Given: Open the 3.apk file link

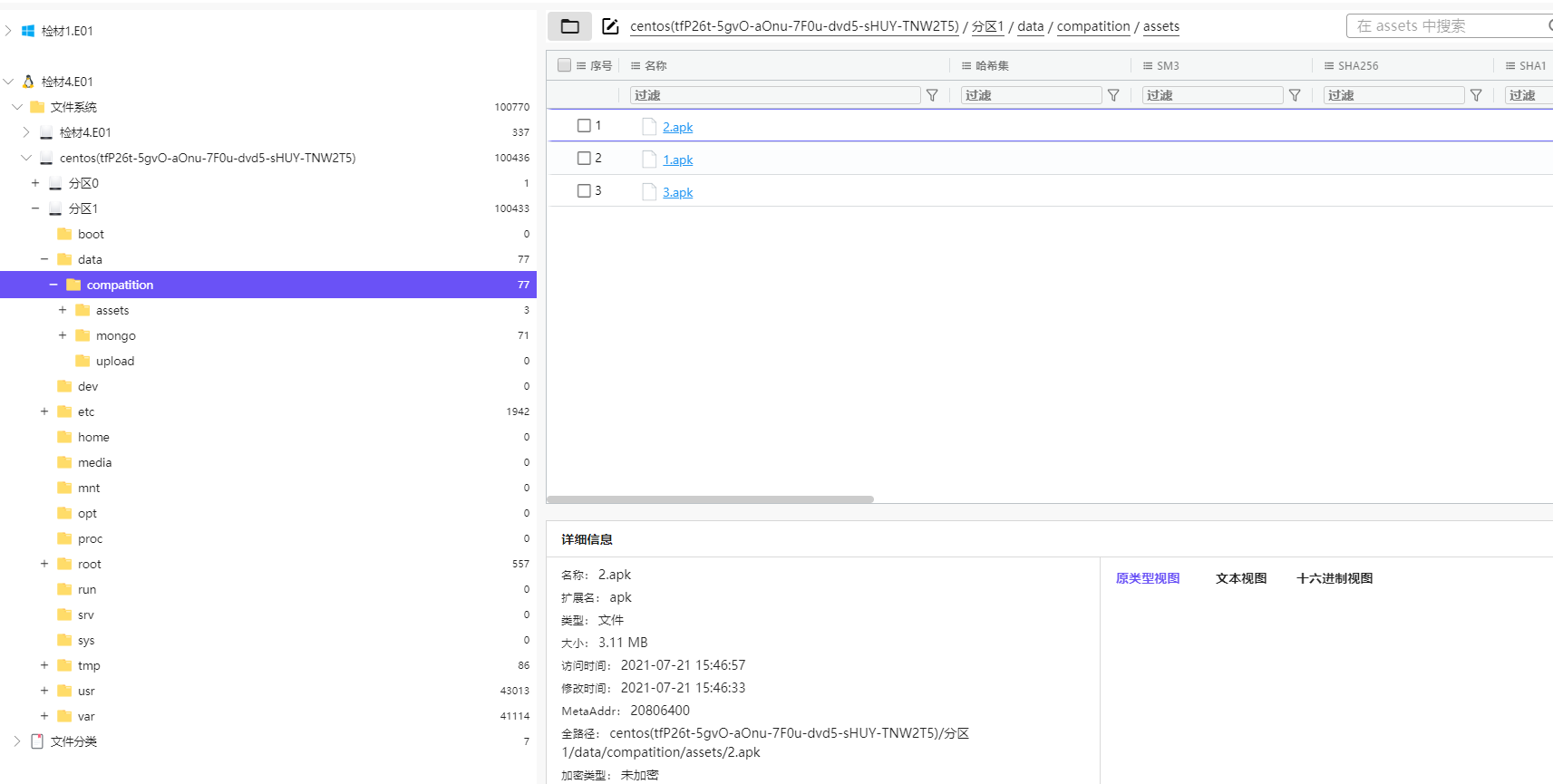Looking at the screenshot, I should point(677,192).
